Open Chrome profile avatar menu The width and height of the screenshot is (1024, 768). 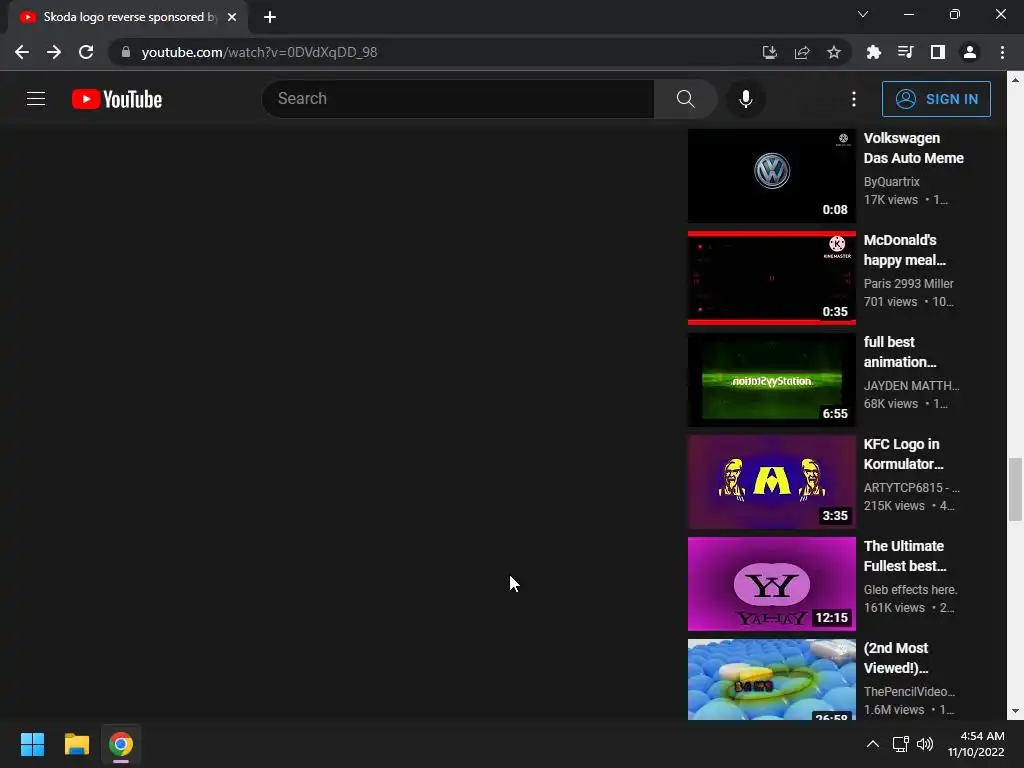[970, 52]
